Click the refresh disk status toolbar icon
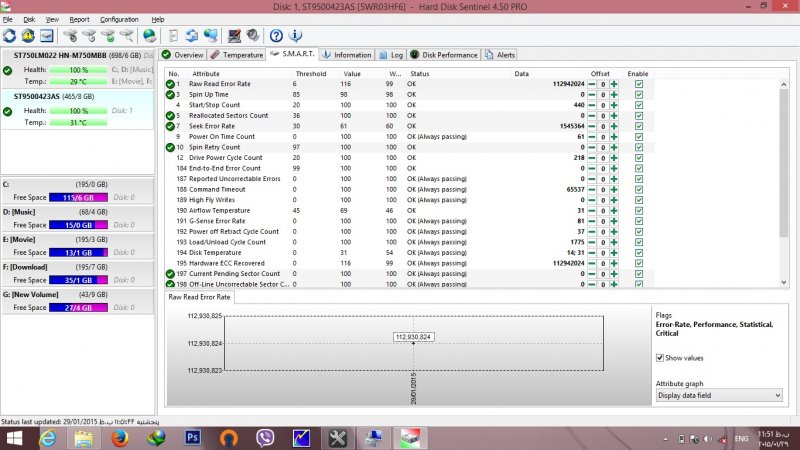The image size is (800, 450). [9, 36]
